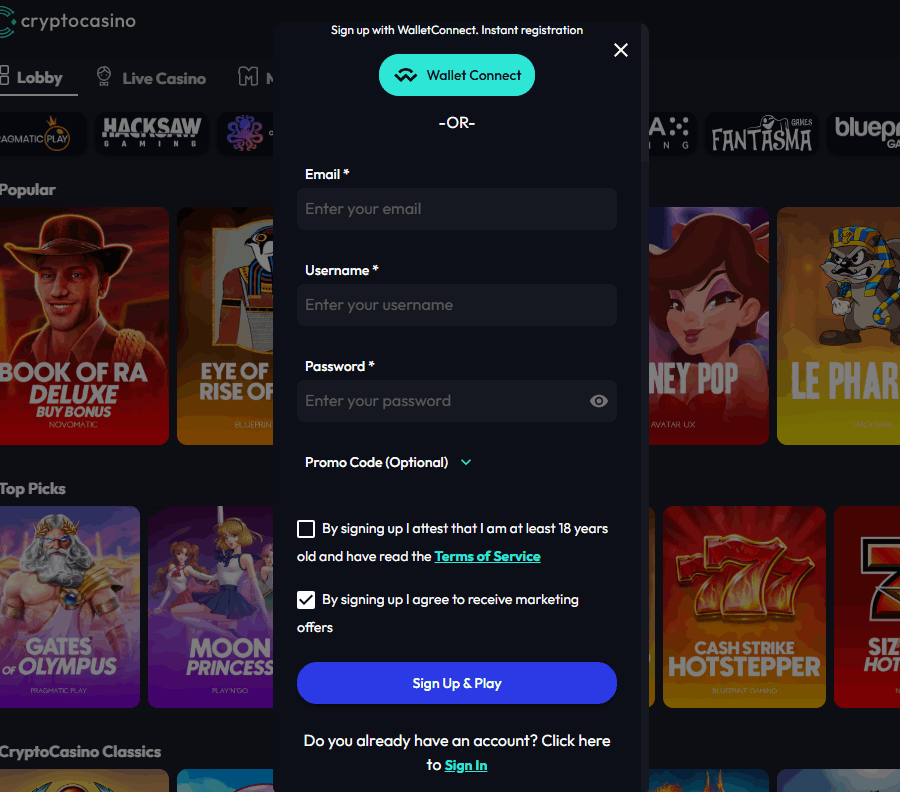Check the 18 years age attestation box
The height and width of the screenshot is (792, 900).
306,529
